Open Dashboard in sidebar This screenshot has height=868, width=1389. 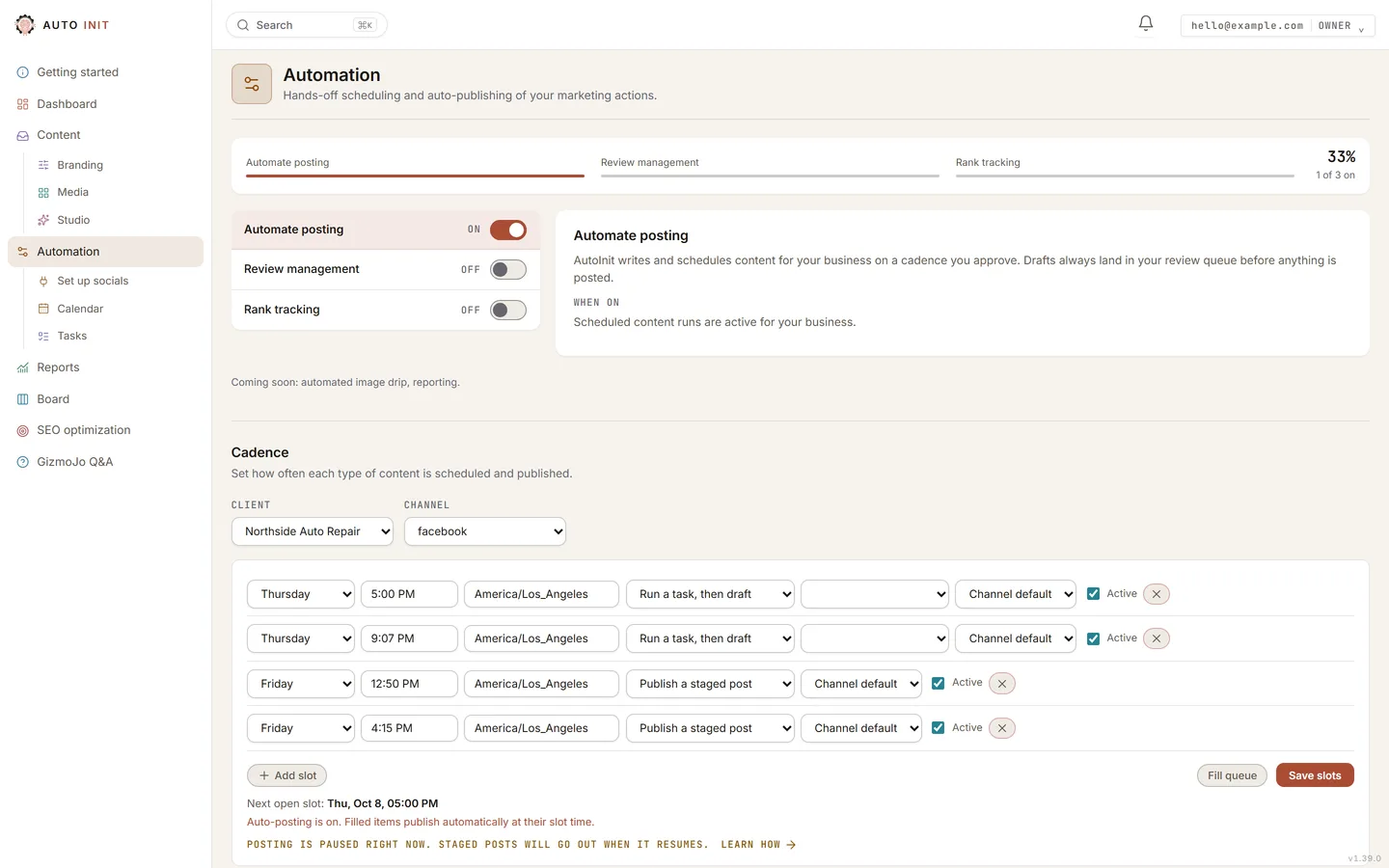tap(105, 104)
